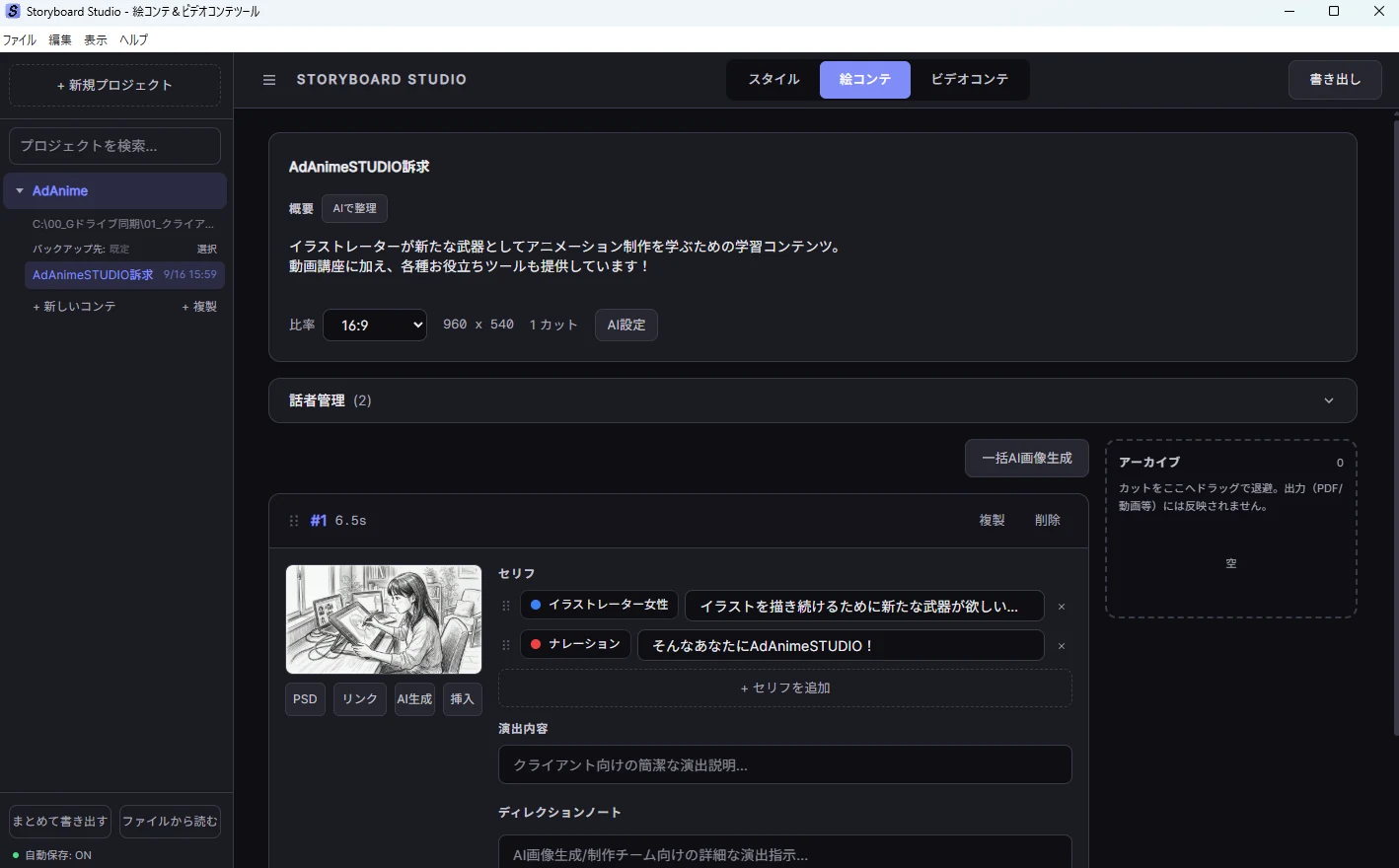Open the 16:9 aspect ratio dropdown
1399x868 pixels.
click(375, 325)
